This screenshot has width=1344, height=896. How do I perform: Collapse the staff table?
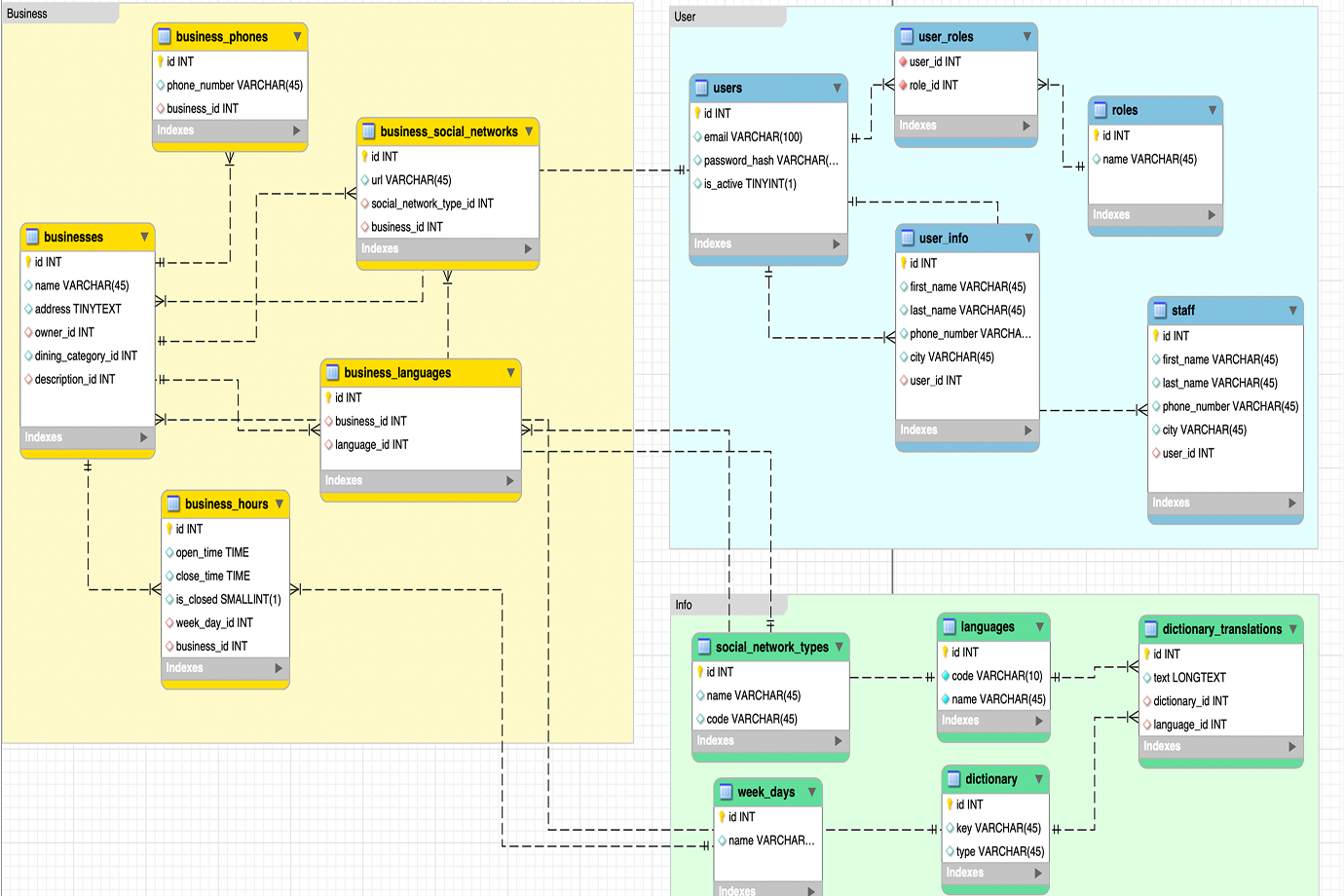click(x=1292, y=310)
